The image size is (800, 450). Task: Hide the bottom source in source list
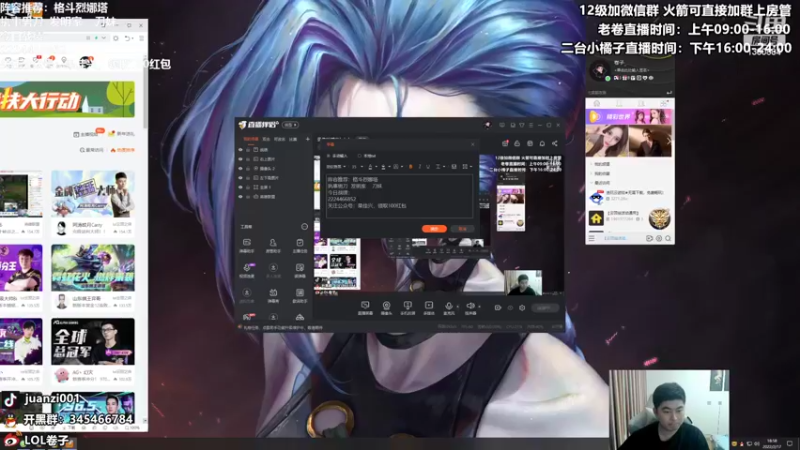pyautogui.click(x=241, y=196)
